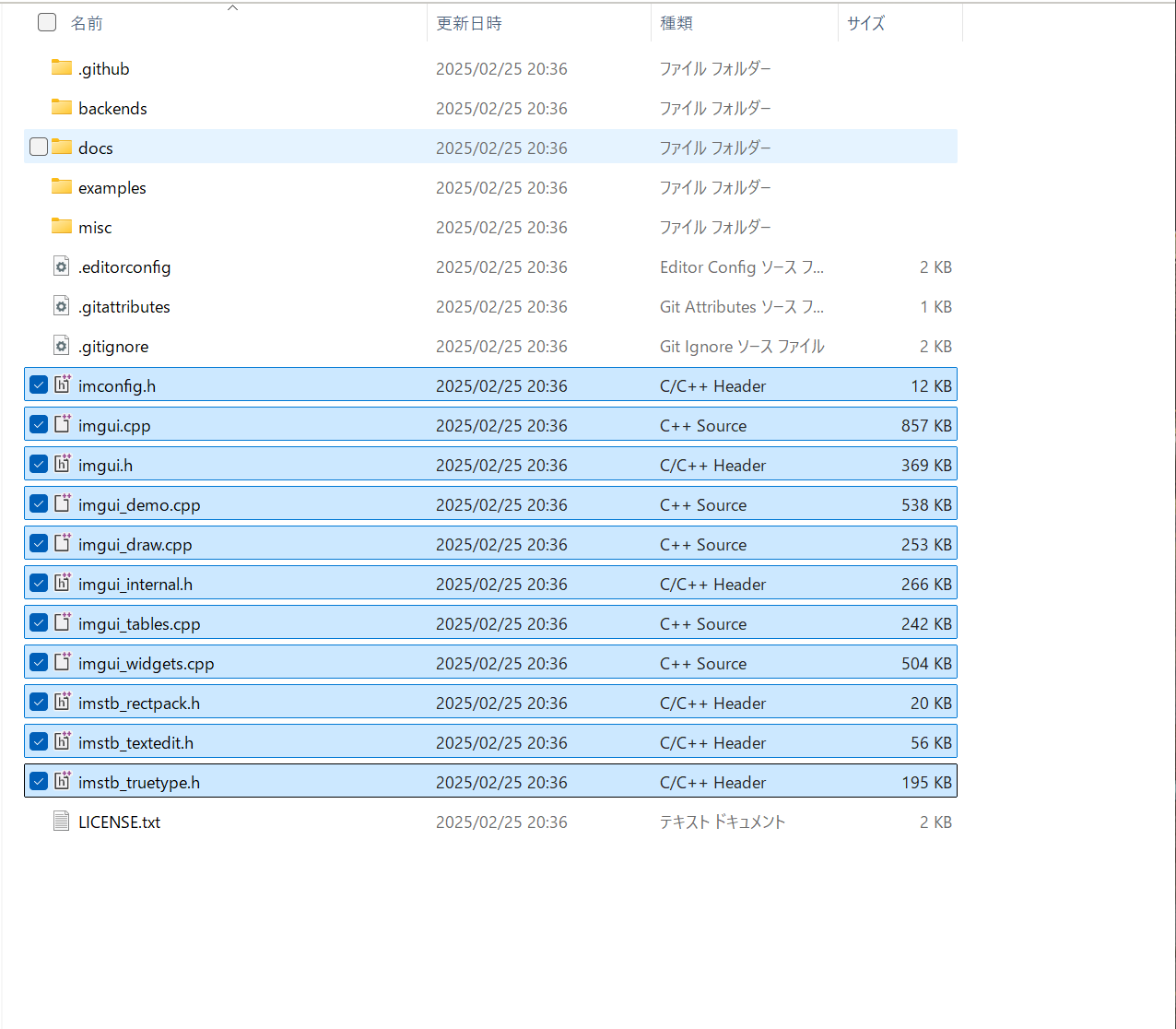
Task: Uncheck the imstb_truetype.h checkbox
Action: pyautogui.click(x=39, y=781)
